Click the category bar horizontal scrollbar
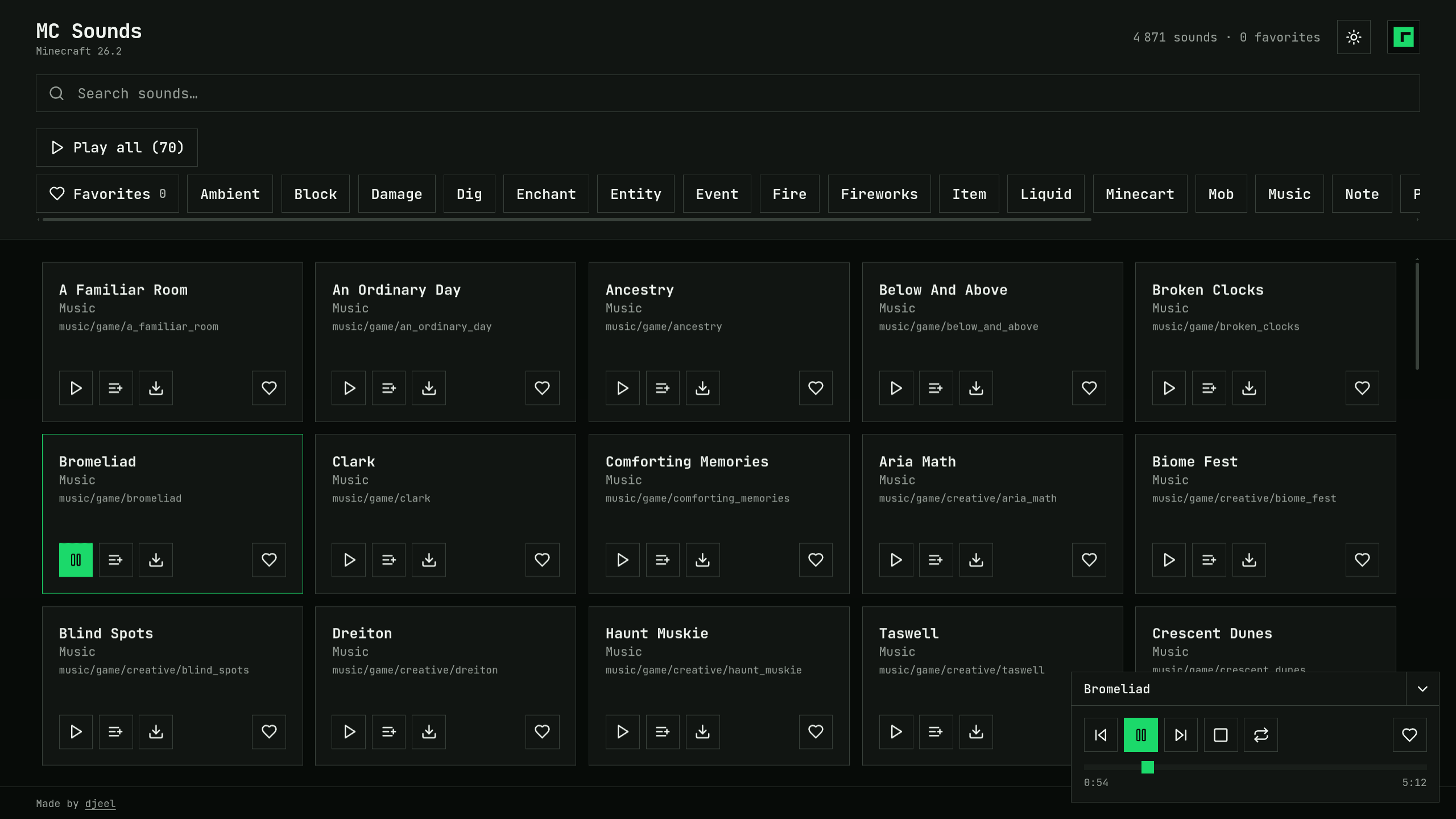Screen dimensions: 1456x819 tap(566, 220)
